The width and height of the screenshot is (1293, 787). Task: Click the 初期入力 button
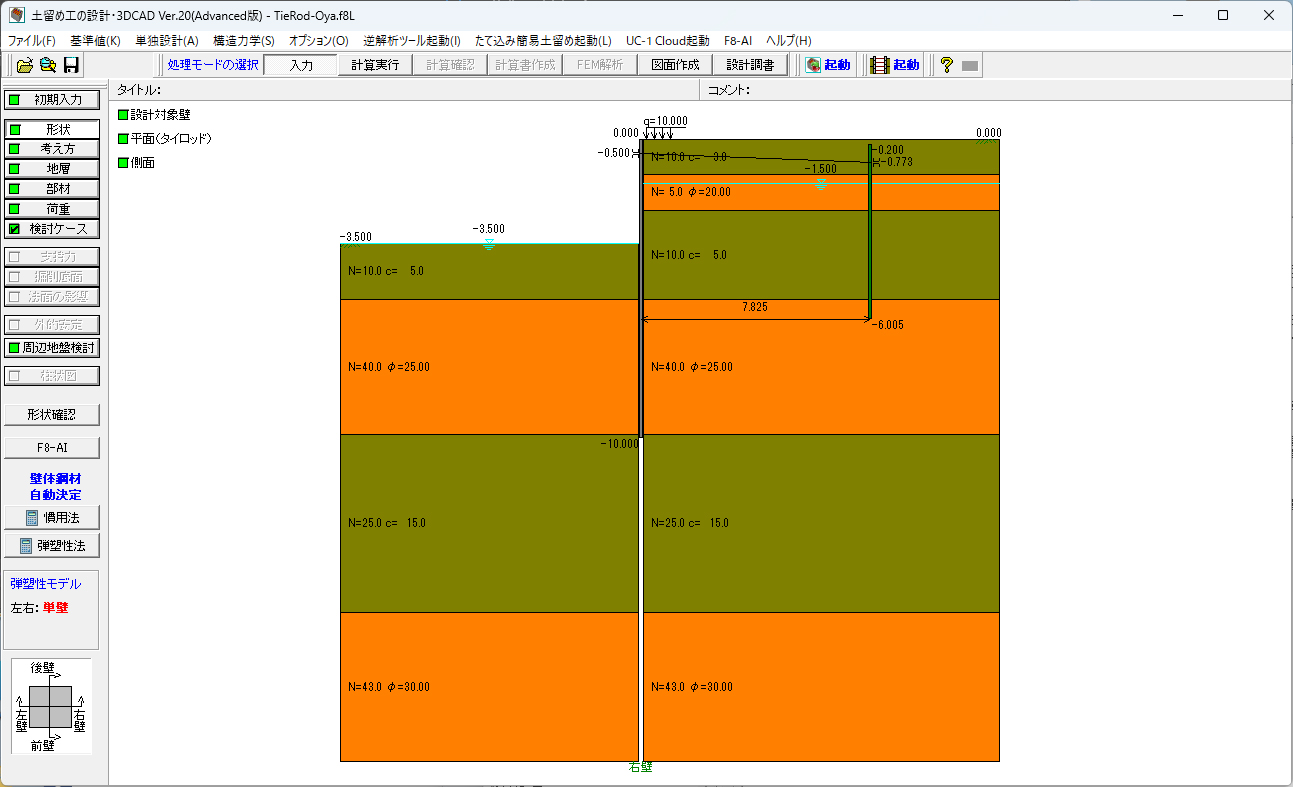[x=52, y=99]
